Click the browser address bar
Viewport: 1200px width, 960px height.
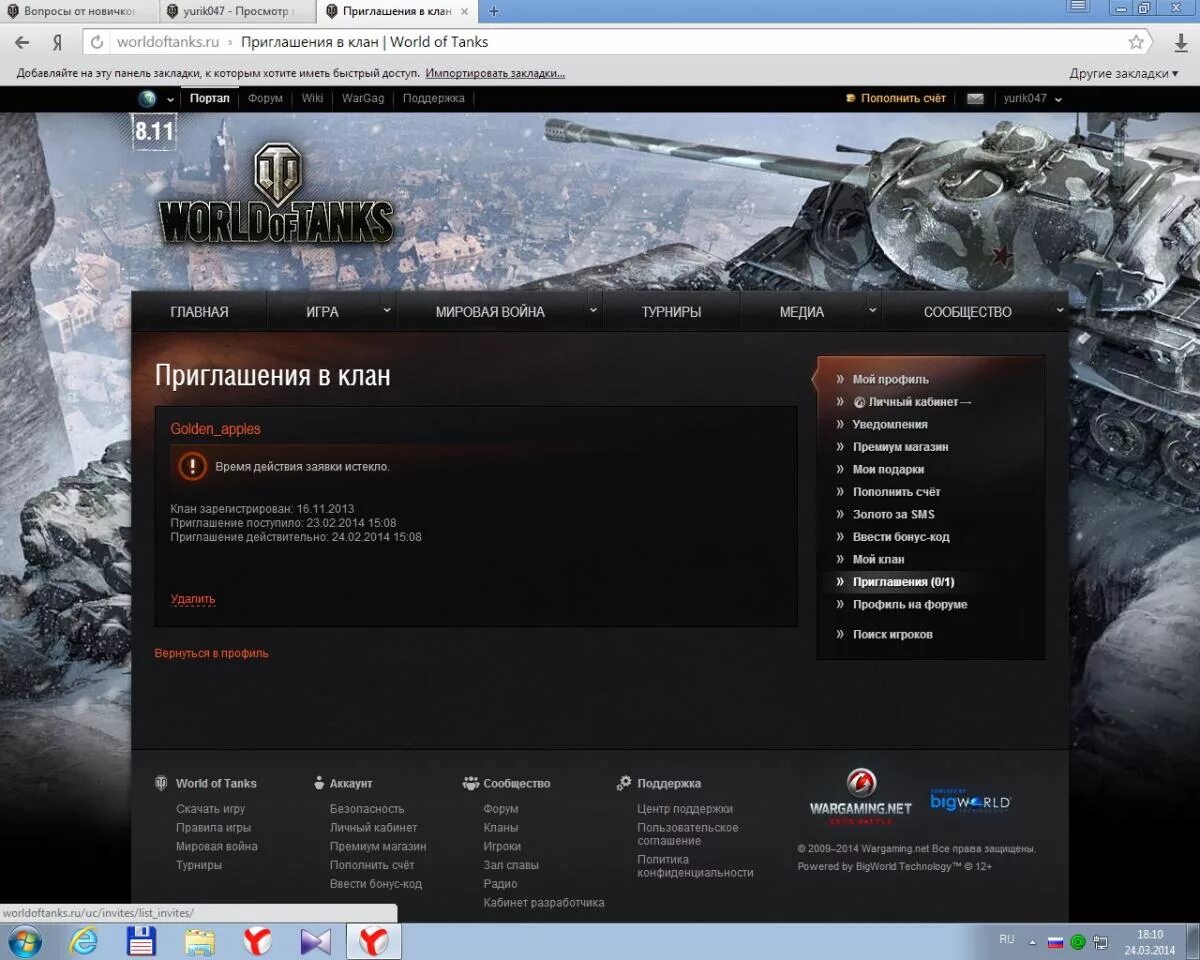(x=617, y=42)
